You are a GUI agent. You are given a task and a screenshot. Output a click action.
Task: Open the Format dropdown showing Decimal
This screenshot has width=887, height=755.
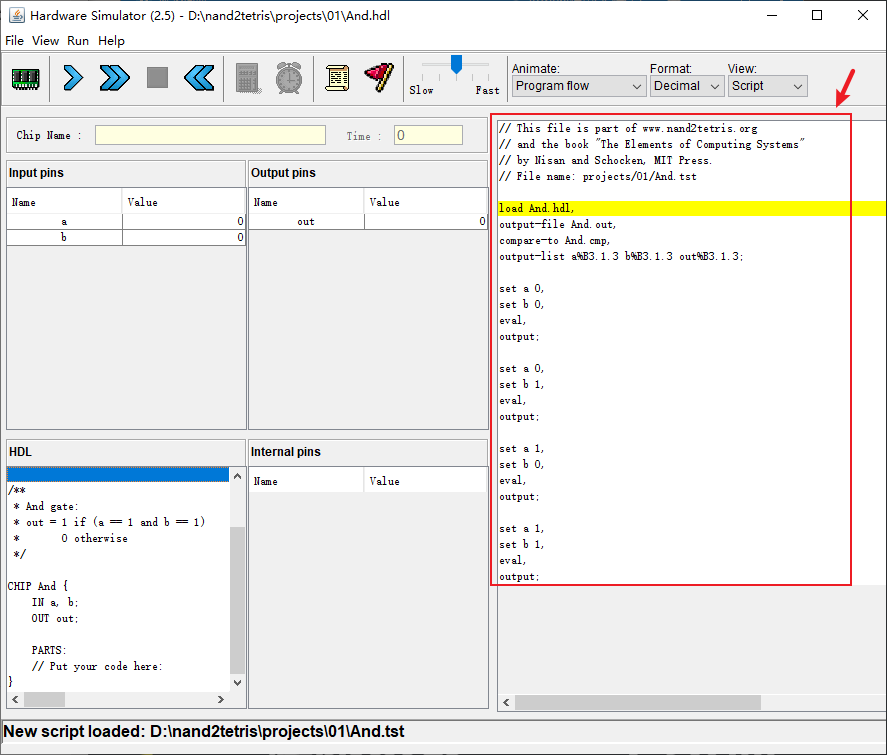point(687,86)
